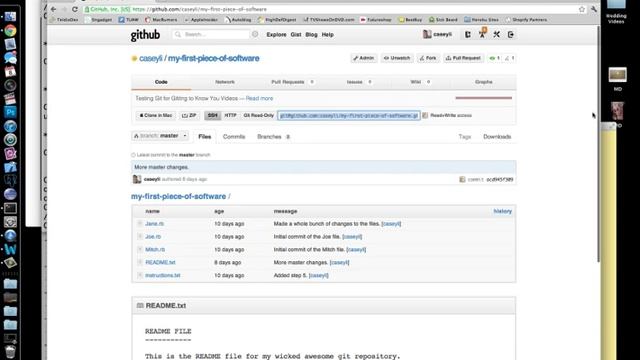Click the Read more link
Viewport: 640px width, 360px height.
[x=259, y=98]
